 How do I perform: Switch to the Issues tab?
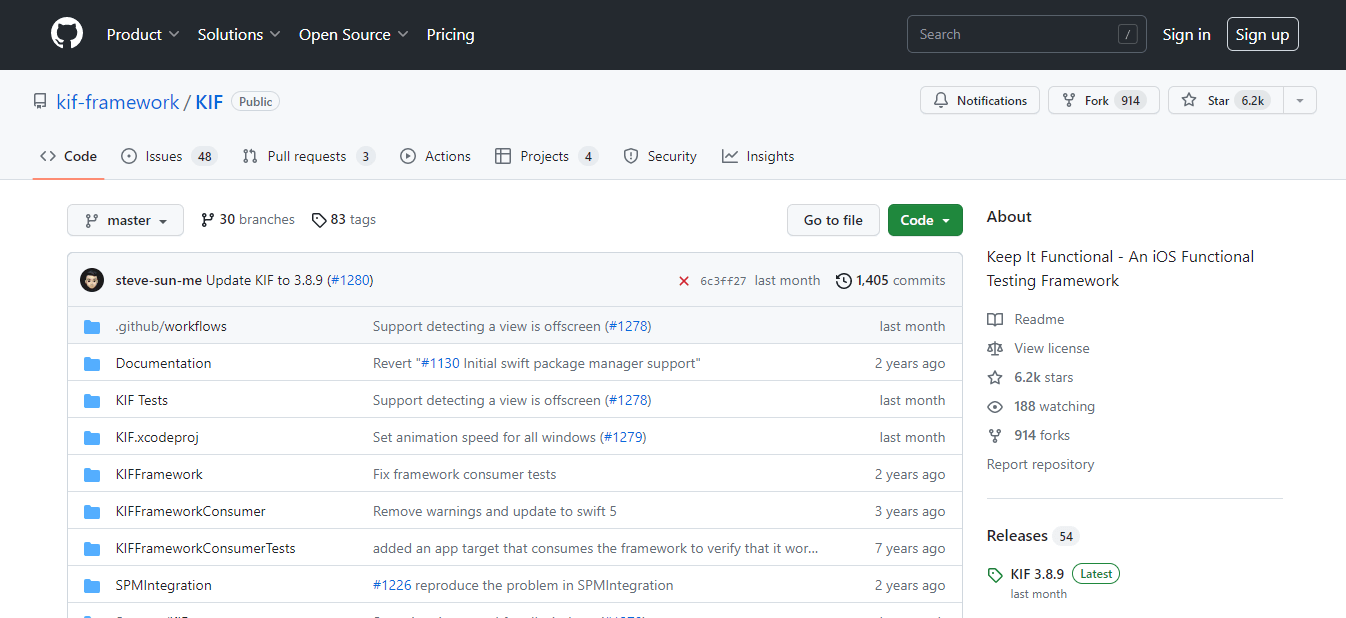167,157
